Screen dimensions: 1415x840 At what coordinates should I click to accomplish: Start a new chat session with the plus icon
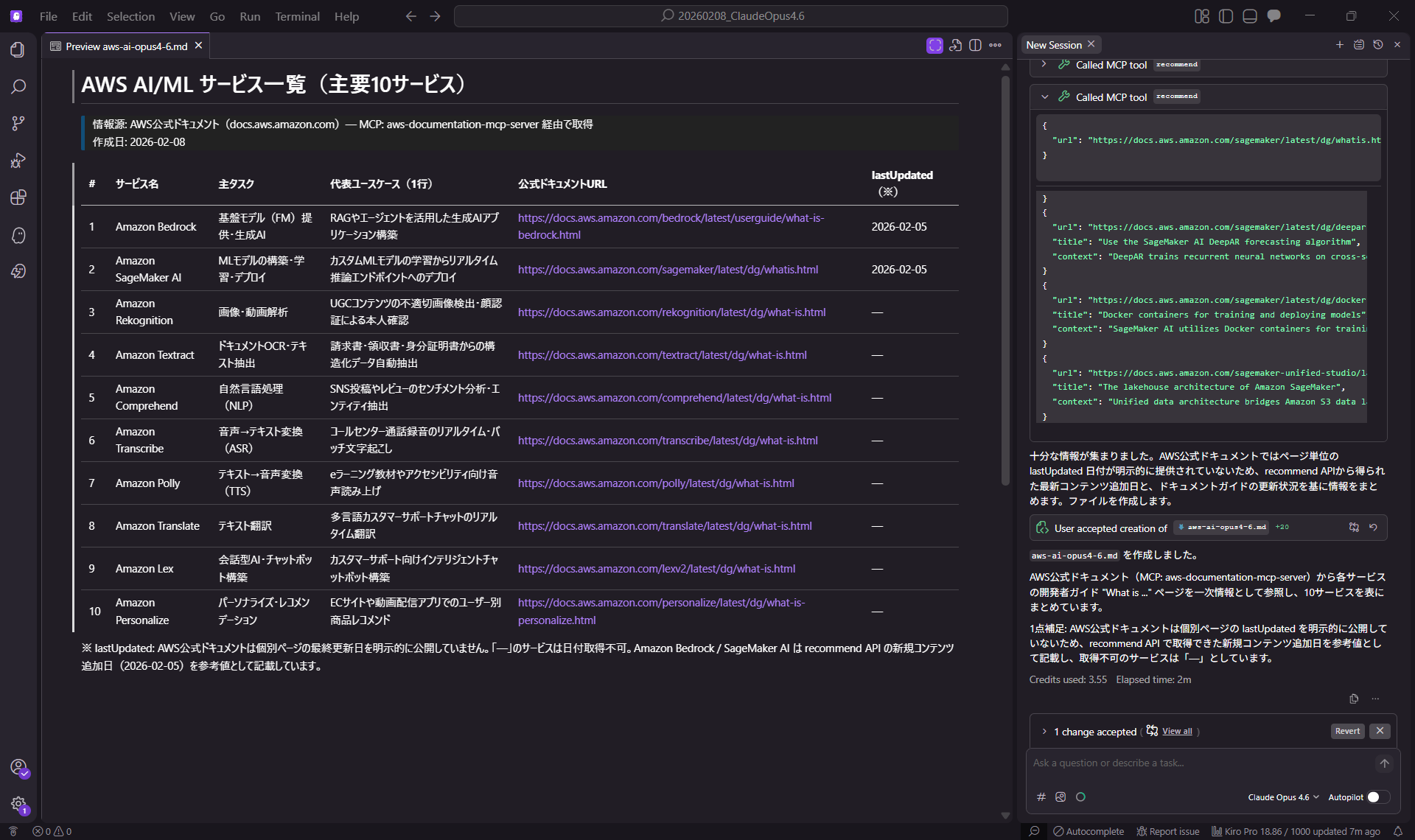coord(1340,44)
